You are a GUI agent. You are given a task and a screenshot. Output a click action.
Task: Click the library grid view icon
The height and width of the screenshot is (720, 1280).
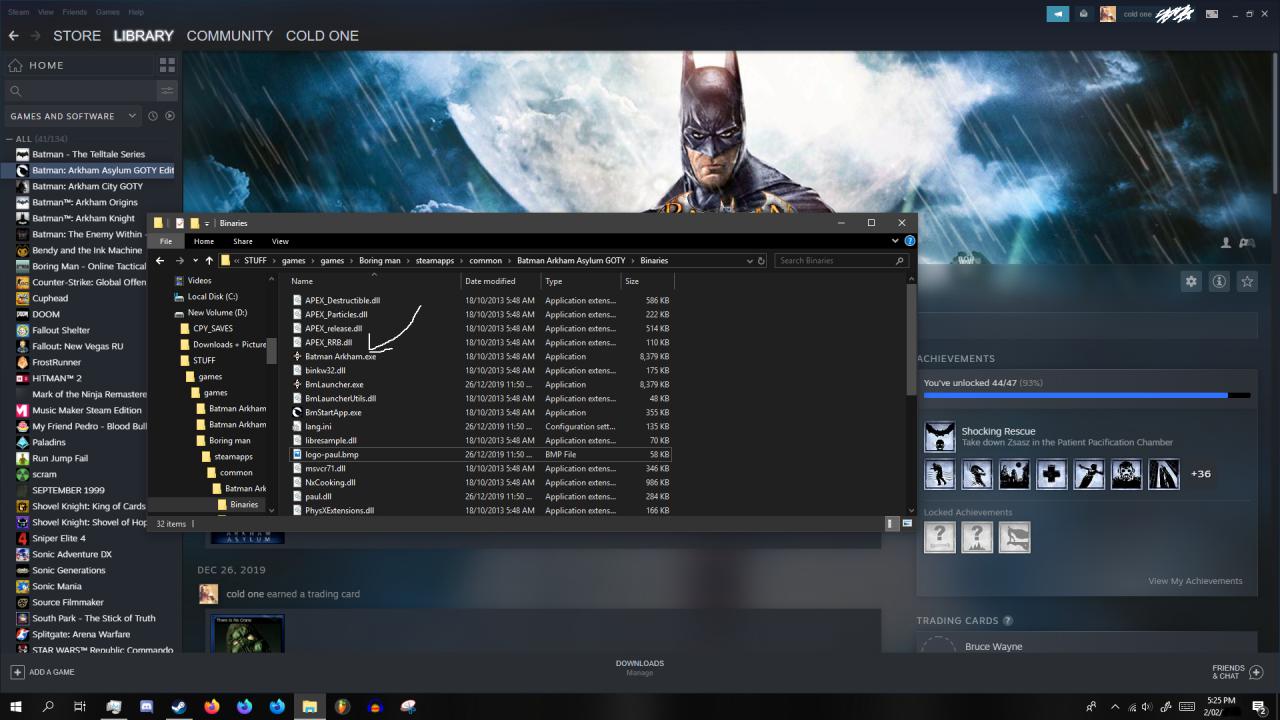click(167, 65)
